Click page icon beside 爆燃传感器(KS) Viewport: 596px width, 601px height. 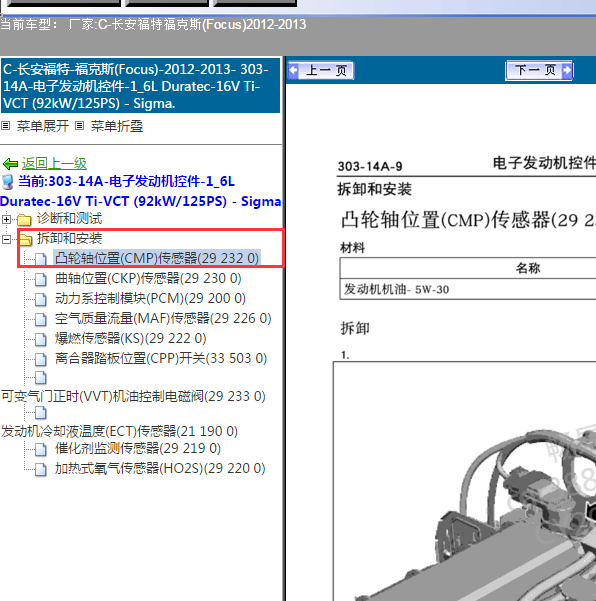tap(41, 339)
